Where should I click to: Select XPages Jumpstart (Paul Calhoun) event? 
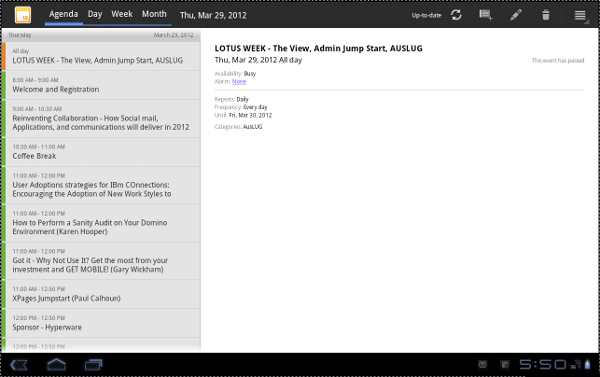[101, 294]
